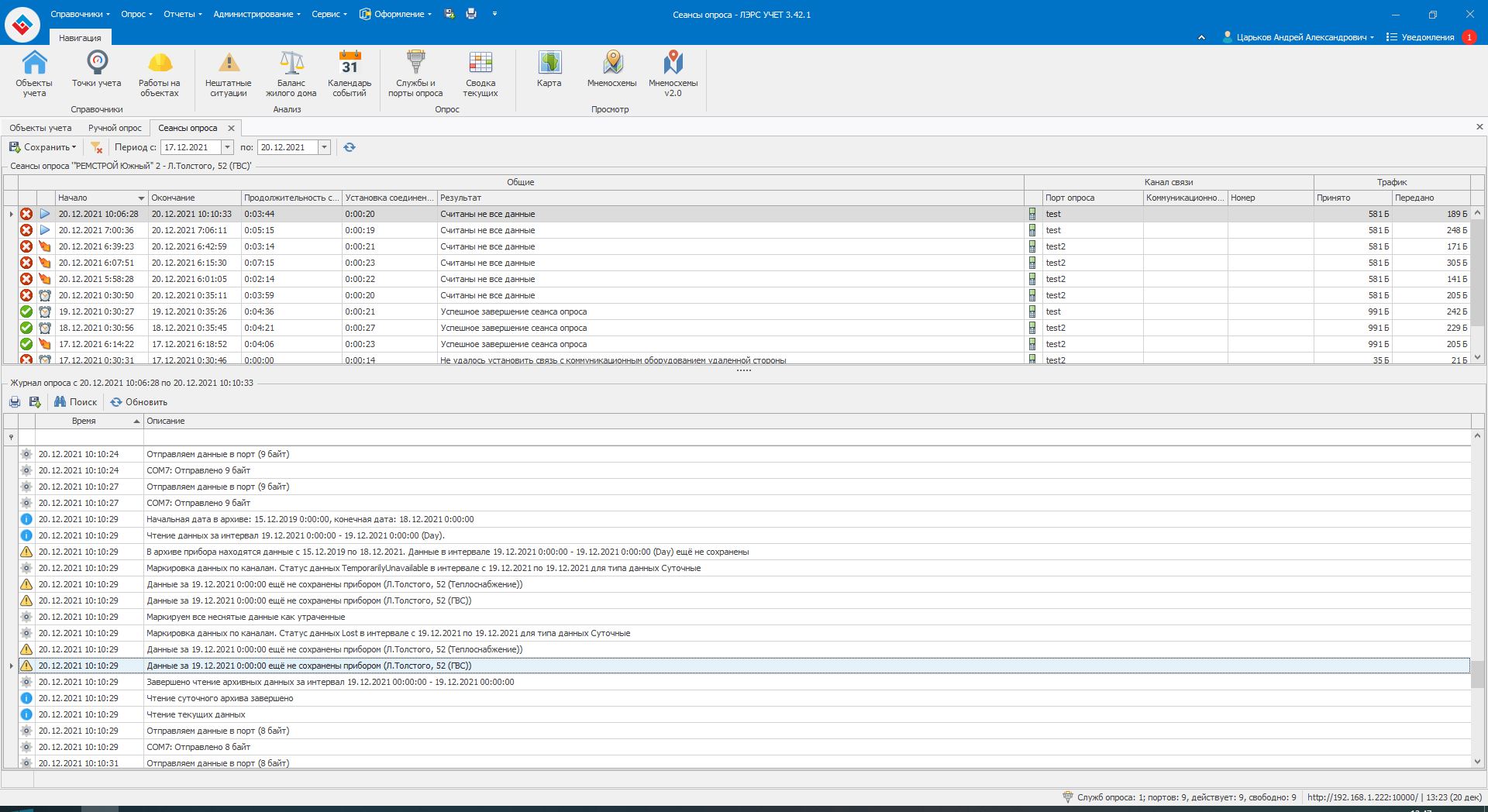Screen dimensions: 1488x812
Task: Open Сводка текущих table icon
Action: pos(480,74)
